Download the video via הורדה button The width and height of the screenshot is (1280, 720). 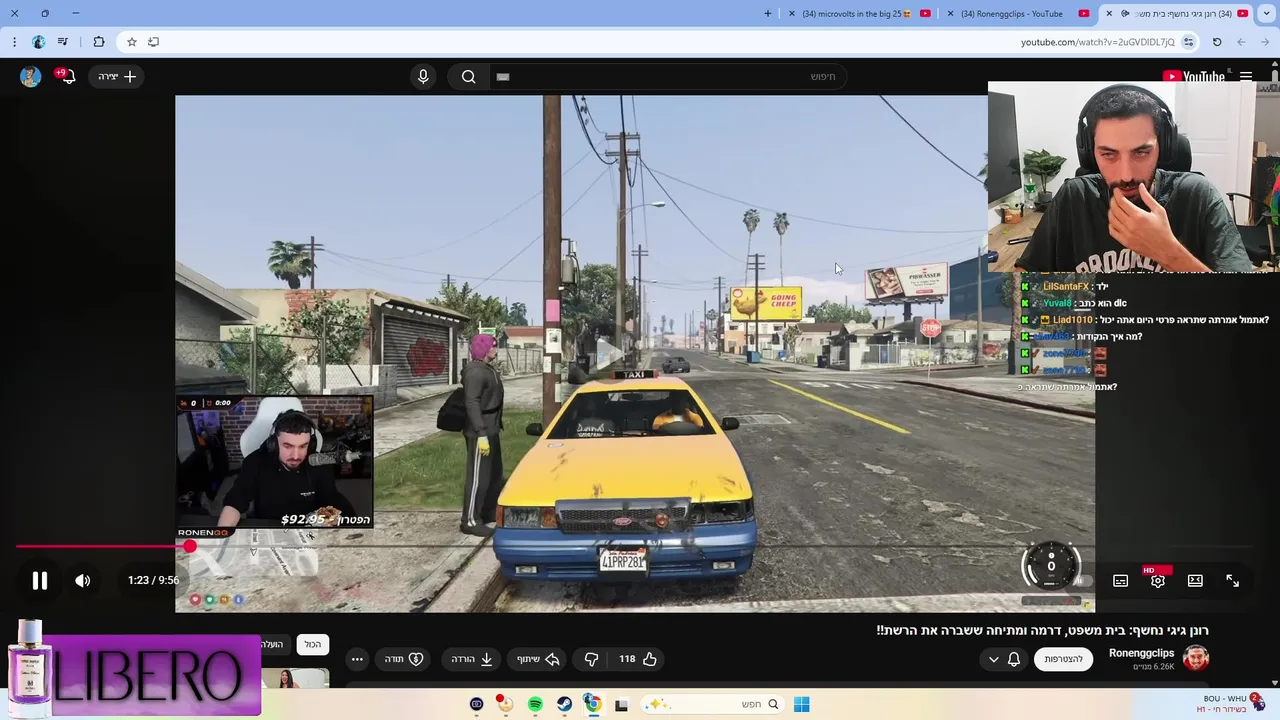point(472,659)
